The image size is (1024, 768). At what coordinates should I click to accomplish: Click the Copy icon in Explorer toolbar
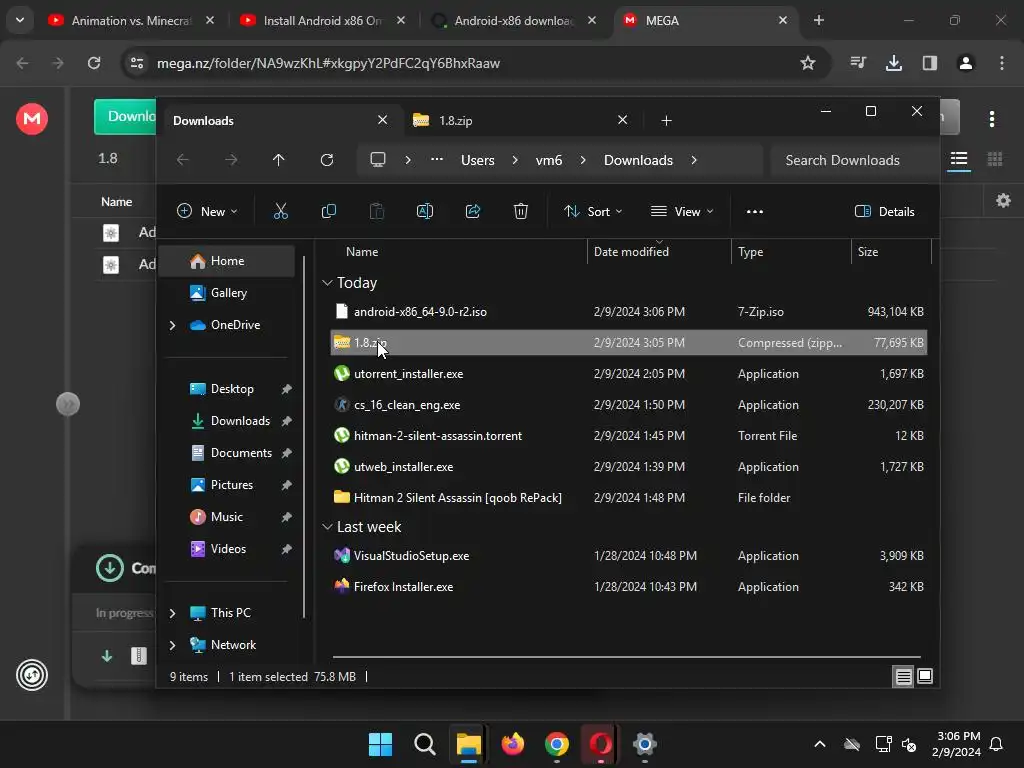(x=328, y=211)
